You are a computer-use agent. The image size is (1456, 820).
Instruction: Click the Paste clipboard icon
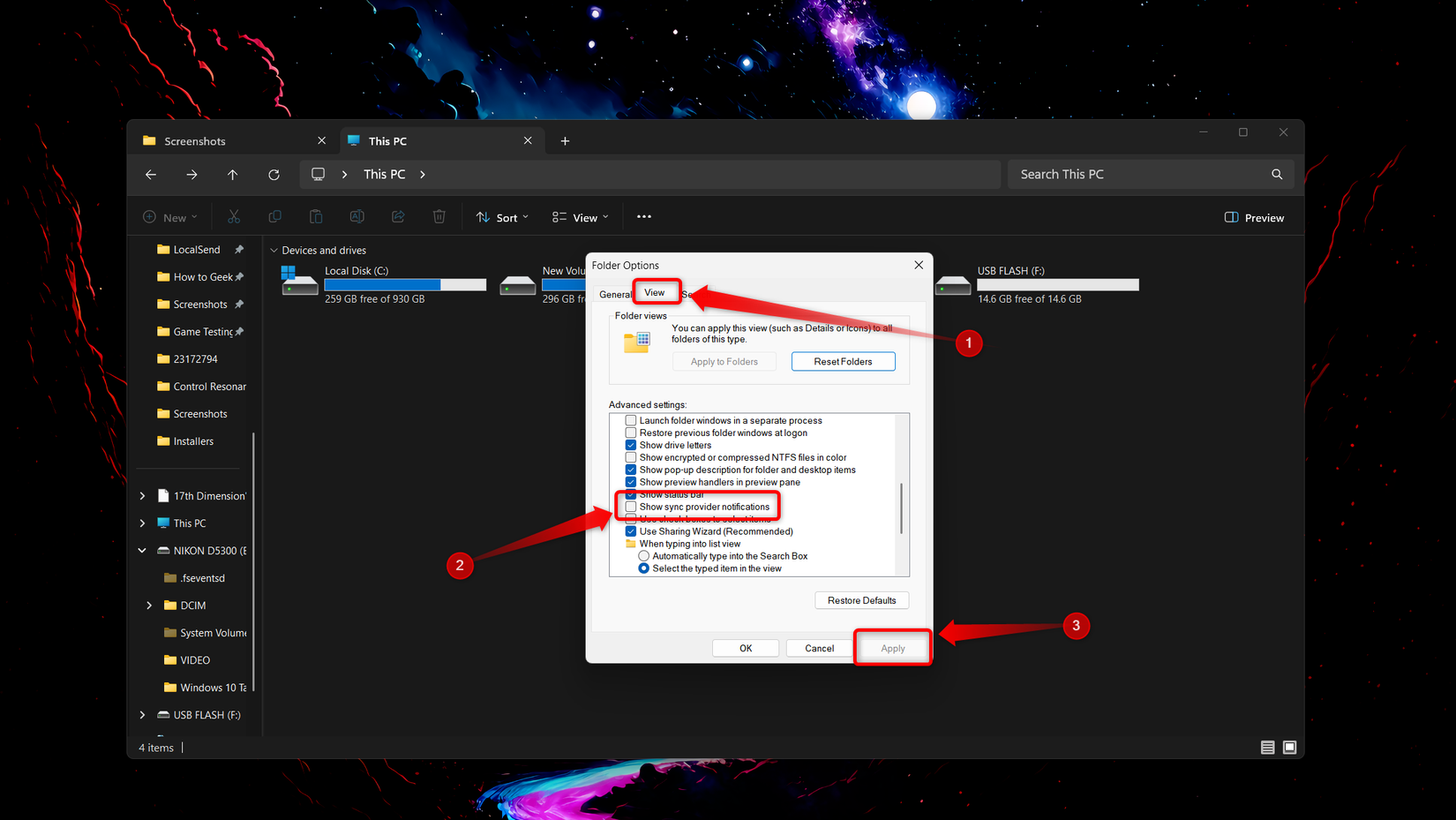click(316, 217)
